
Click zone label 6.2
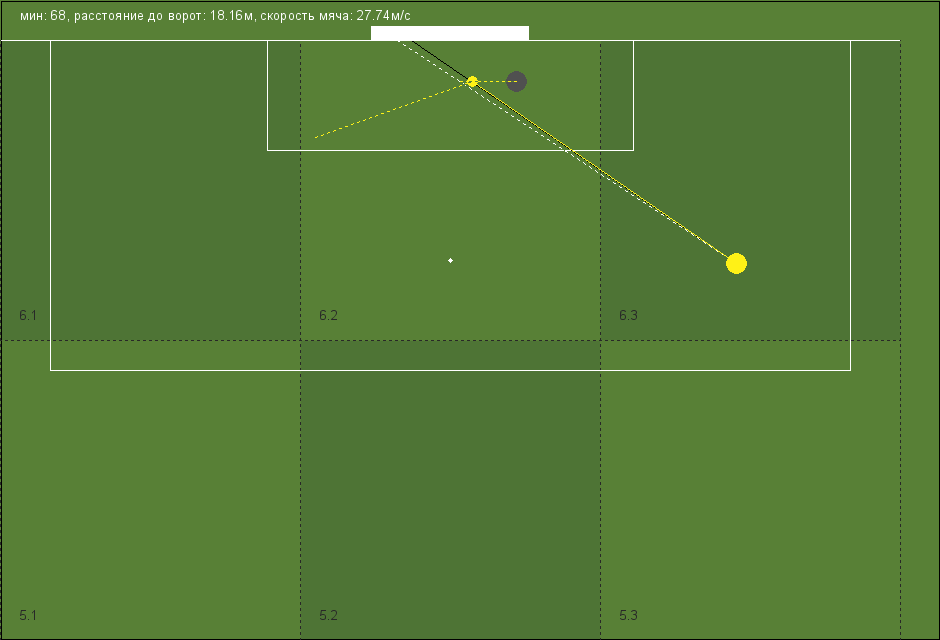coord(328,315)
